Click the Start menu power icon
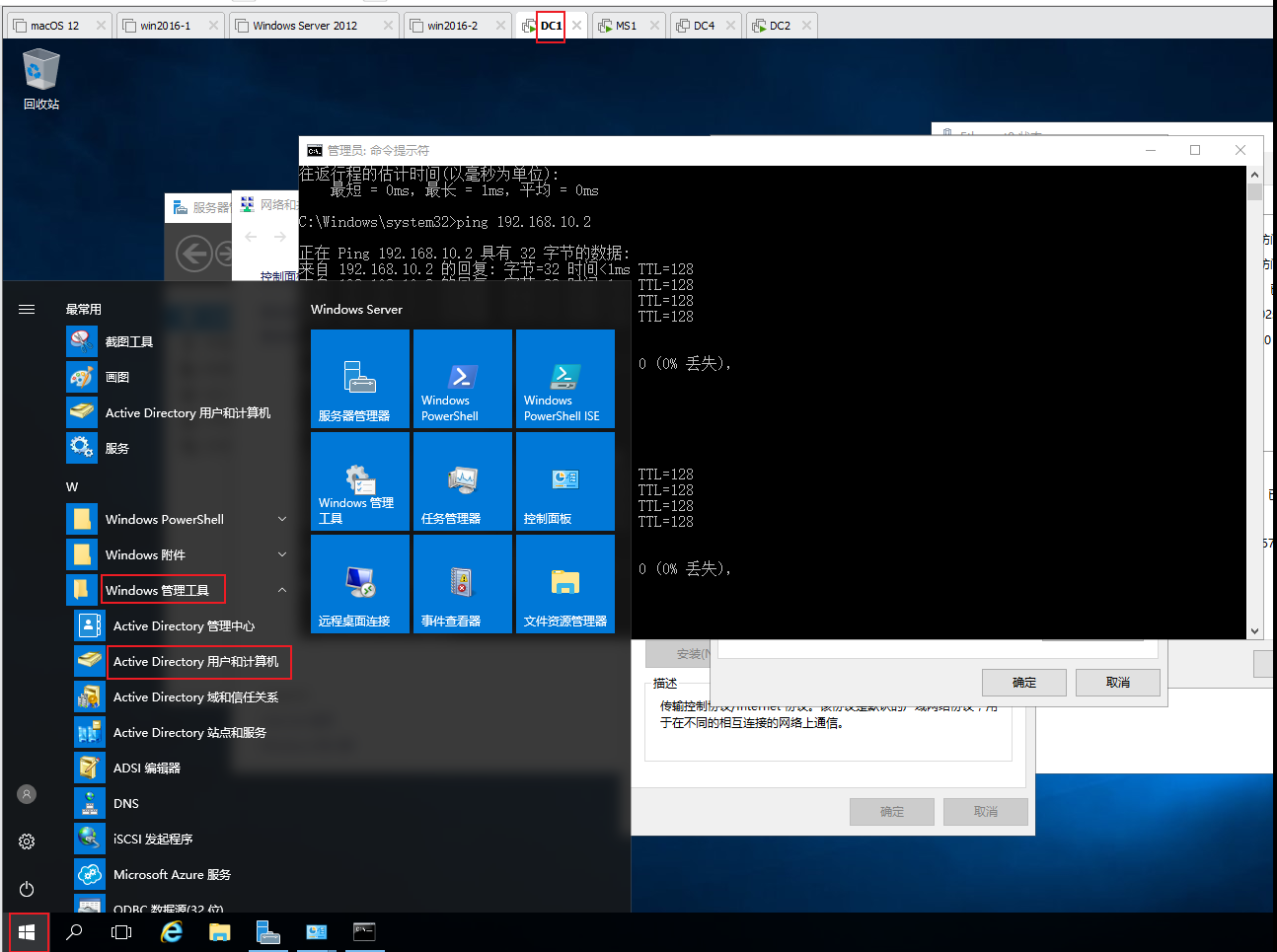 point(27,889)
